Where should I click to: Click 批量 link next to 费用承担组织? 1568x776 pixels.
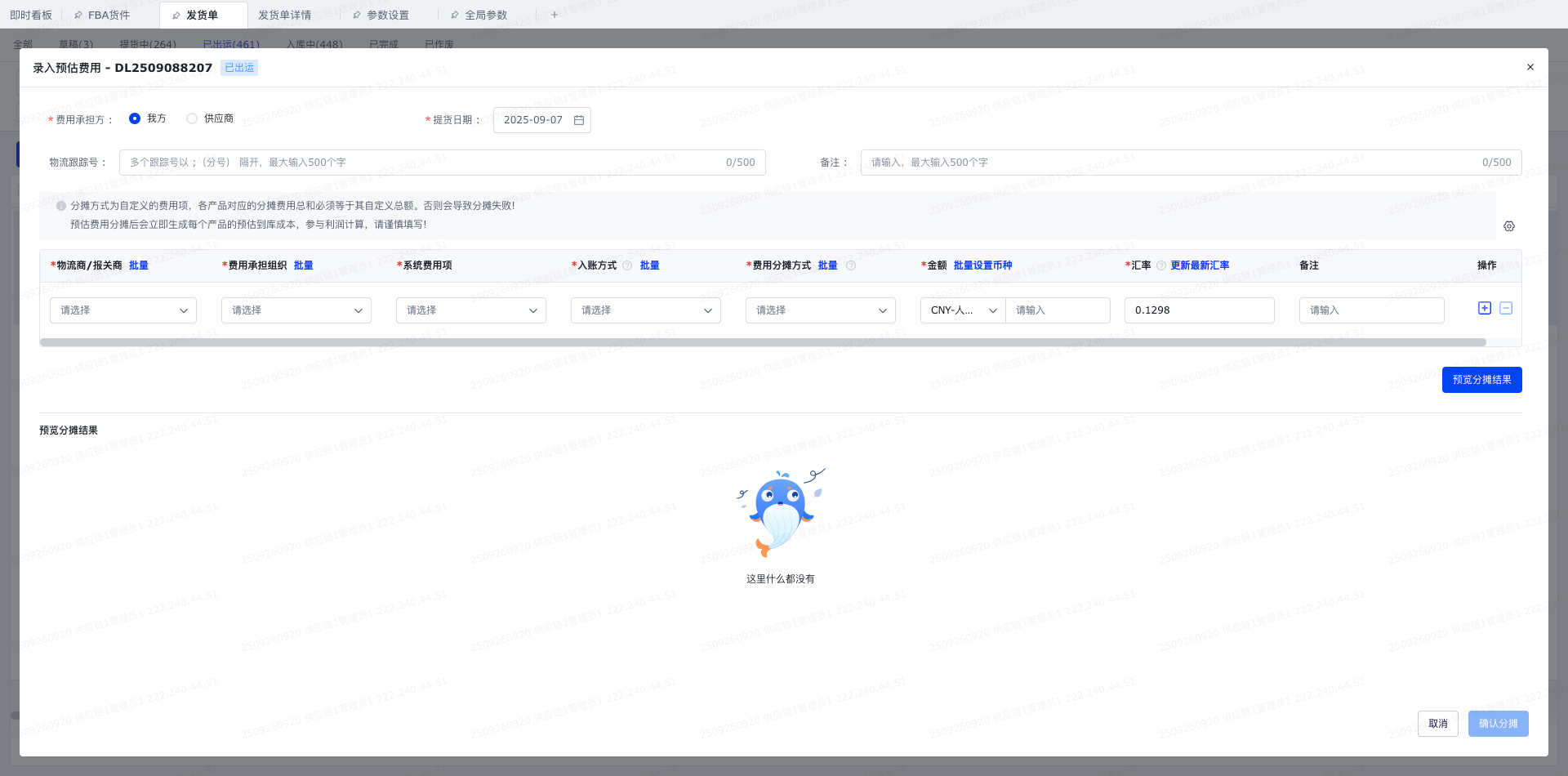(x=304, y=265)
